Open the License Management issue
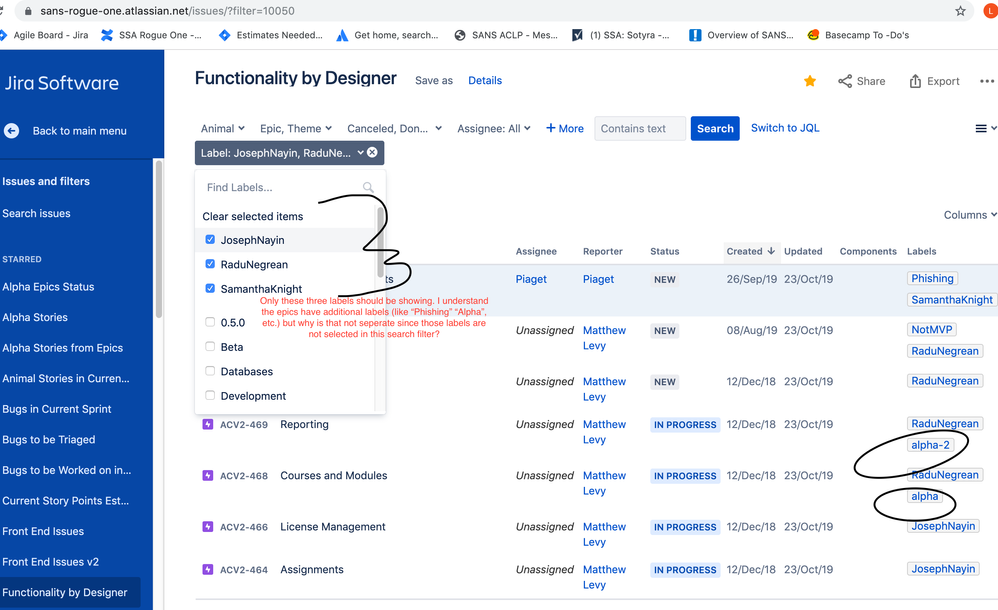The width and height of the screenshot is (998, 610). pos(333,527)
